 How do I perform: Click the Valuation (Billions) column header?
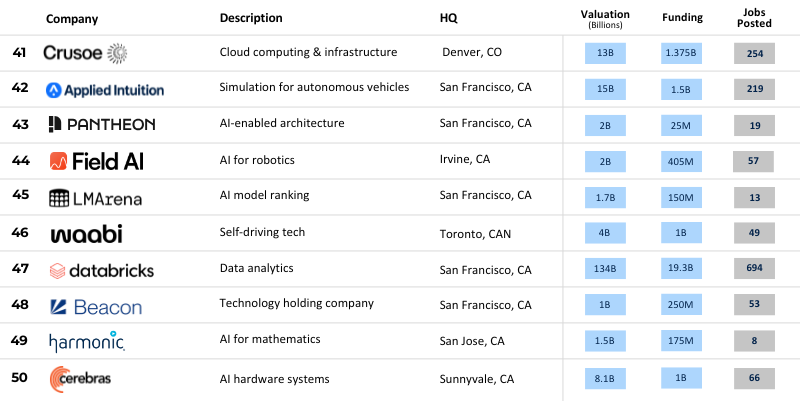pyautogui.click(x=605, y=20)
